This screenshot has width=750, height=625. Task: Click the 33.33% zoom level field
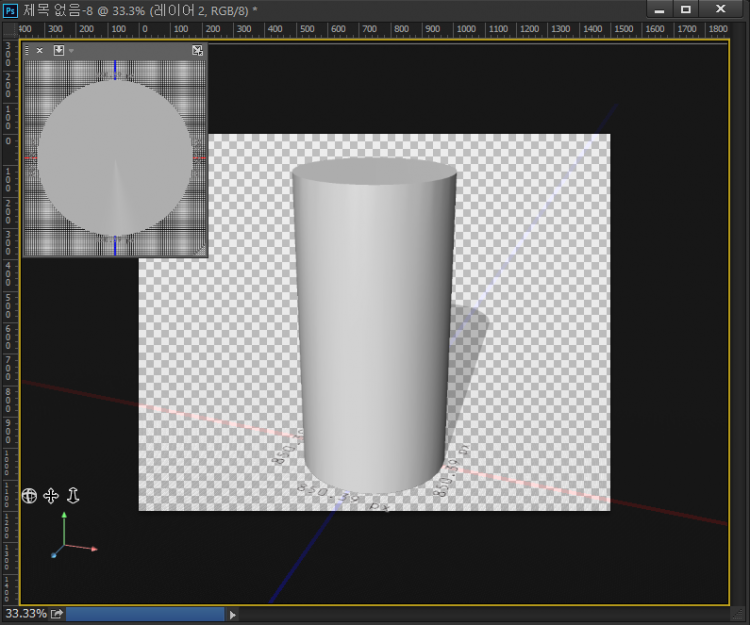(25, 614)
